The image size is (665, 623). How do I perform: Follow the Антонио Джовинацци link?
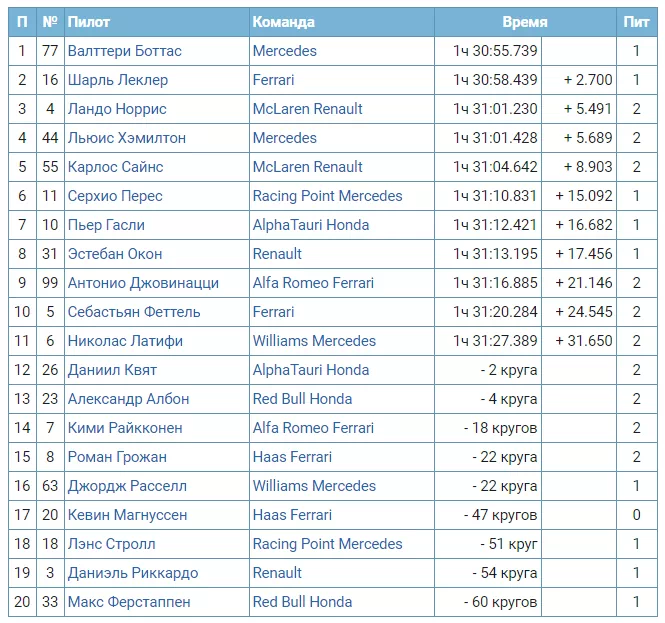pyautogui.click(x=143, y=283)
